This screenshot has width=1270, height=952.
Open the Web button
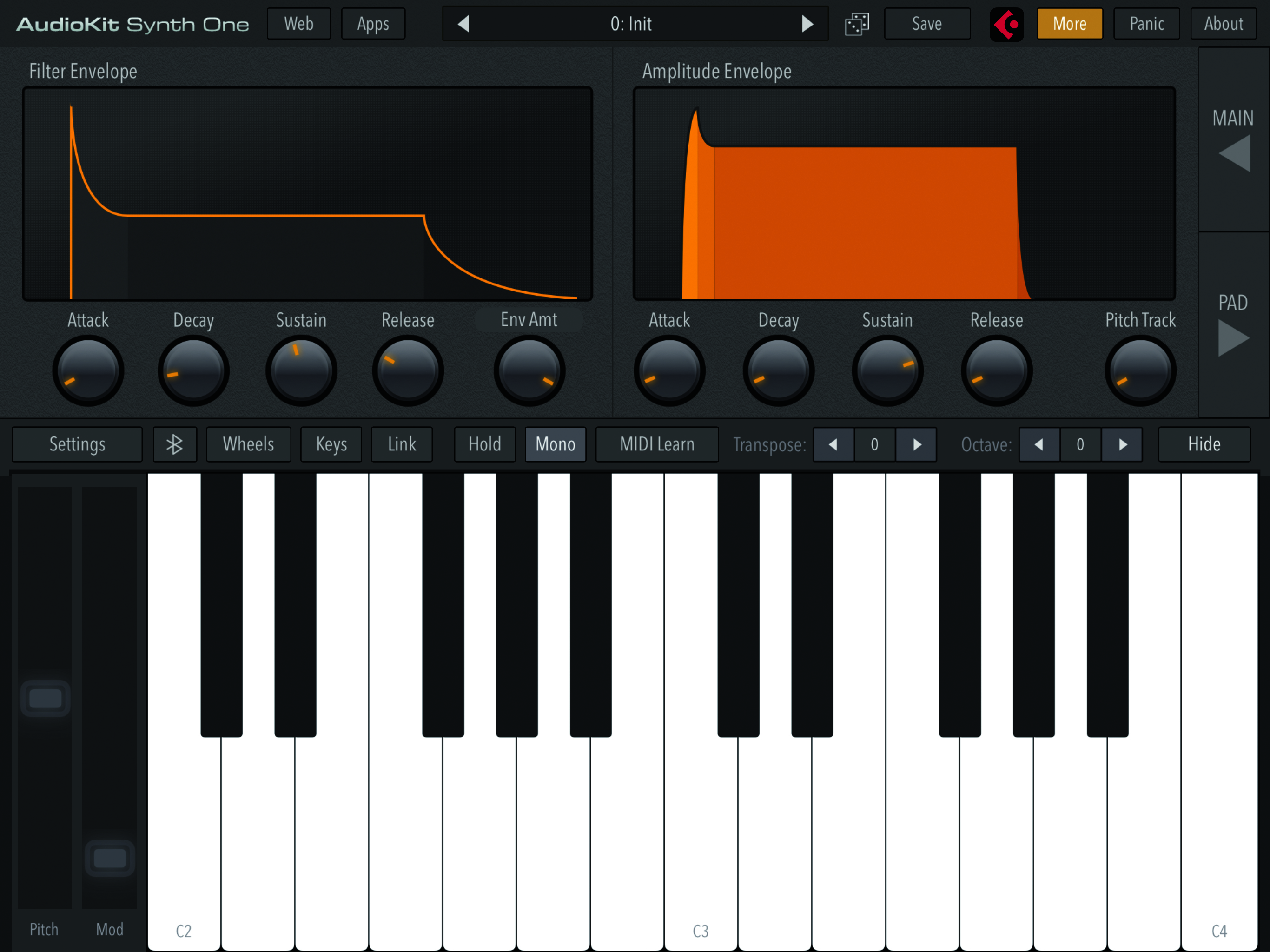tap(298, 24)
